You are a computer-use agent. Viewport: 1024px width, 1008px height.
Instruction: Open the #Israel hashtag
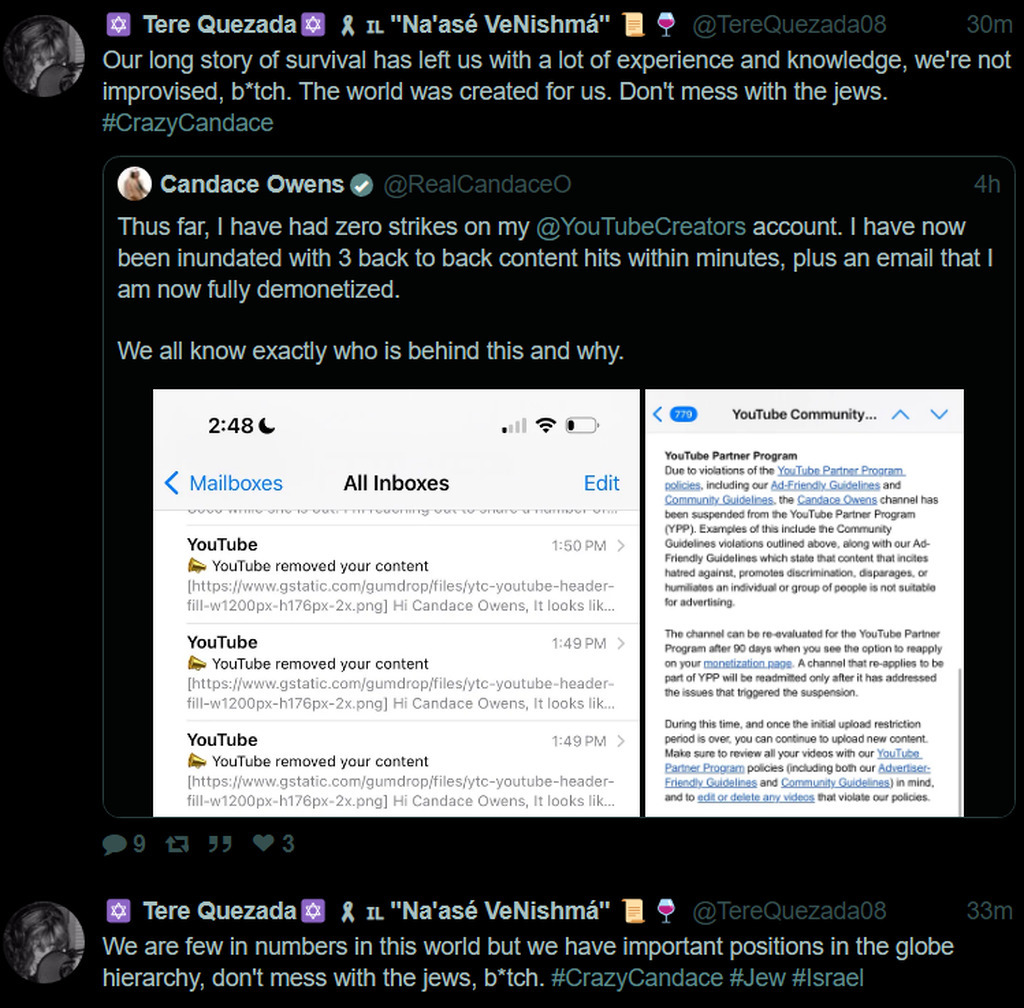tap(827, 978)
